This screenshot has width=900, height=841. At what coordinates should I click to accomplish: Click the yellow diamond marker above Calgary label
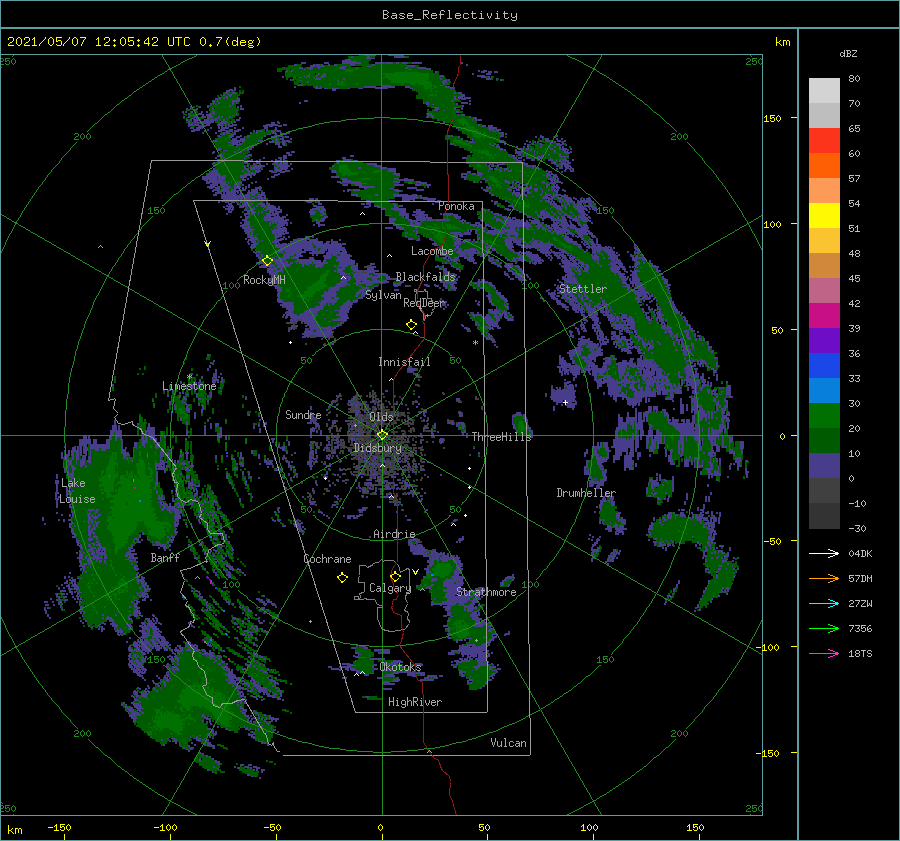395,576
